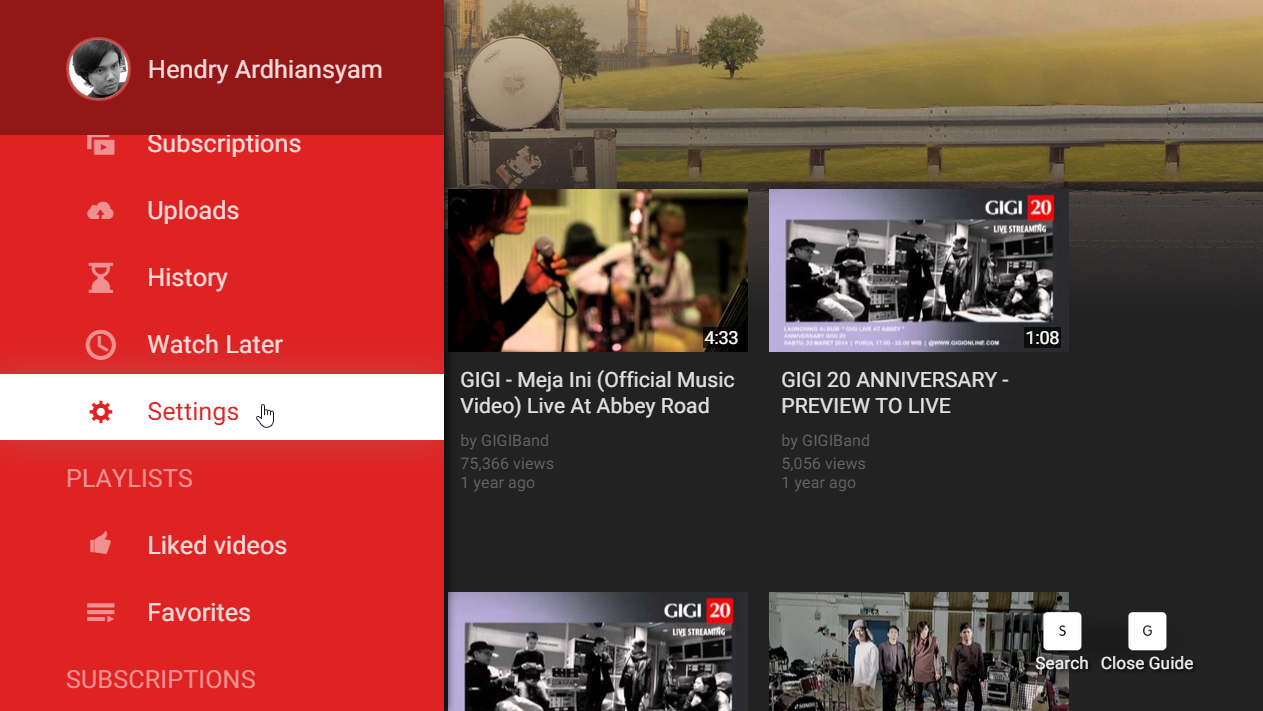Screen dimensions: 1263x711
Task: Select the Favorites playlist icon
Action: coord(100,611)
